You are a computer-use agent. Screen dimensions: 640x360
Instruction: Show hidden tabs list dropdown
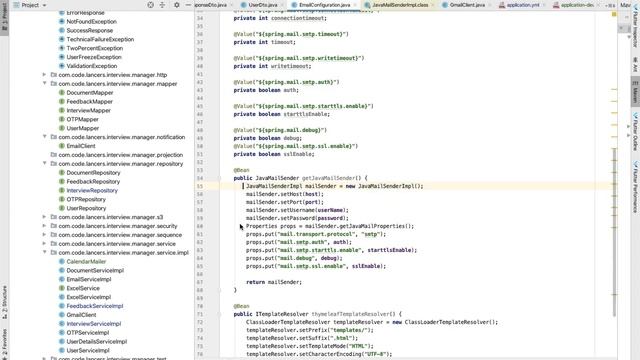(x=611, y=5)
